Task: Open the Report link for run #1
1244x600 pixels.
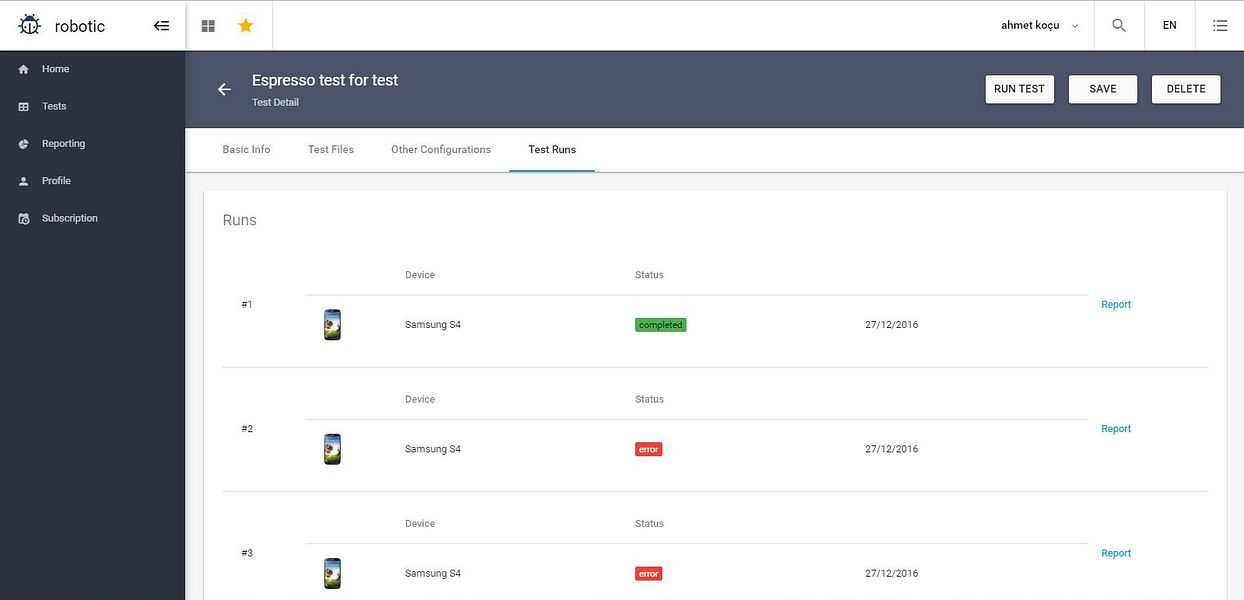Action: pos(1116,305)
